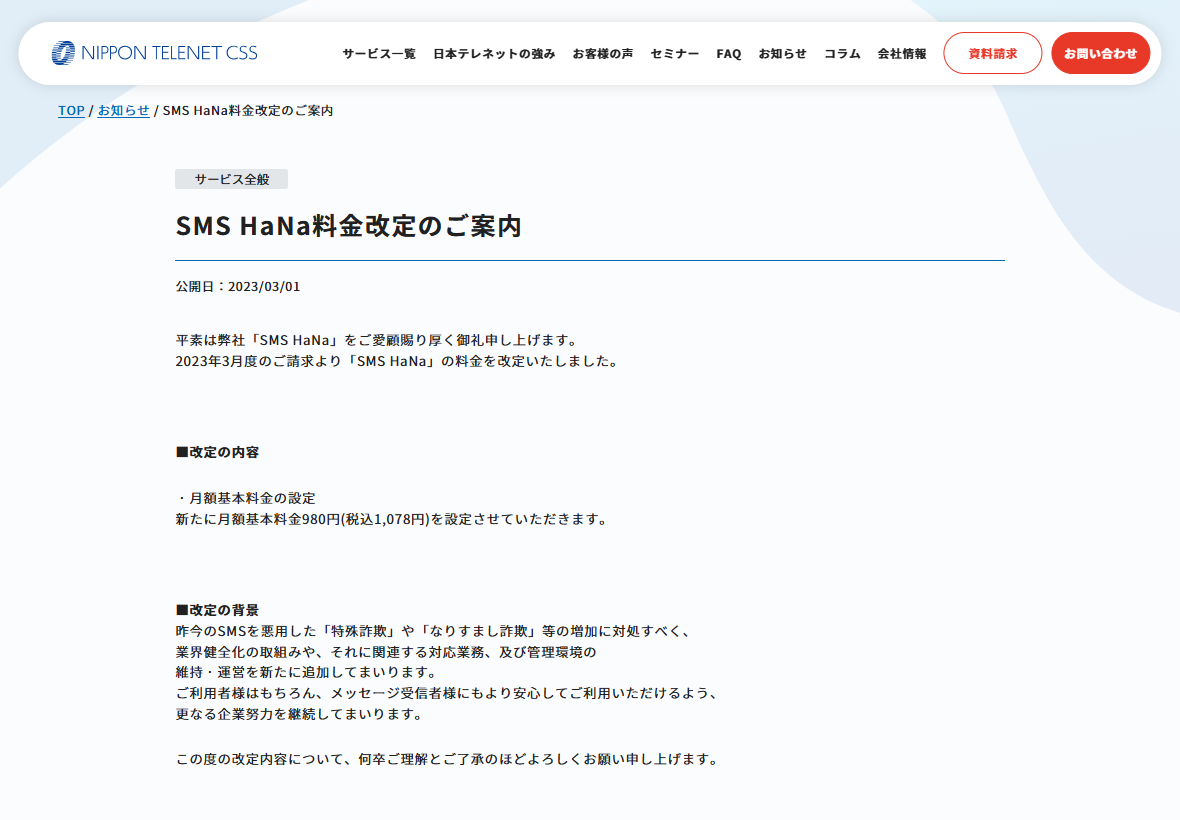Click the SMS HaNa料金改定のご案内 headline
This screenshot has width=1180, height=820.
348,226
